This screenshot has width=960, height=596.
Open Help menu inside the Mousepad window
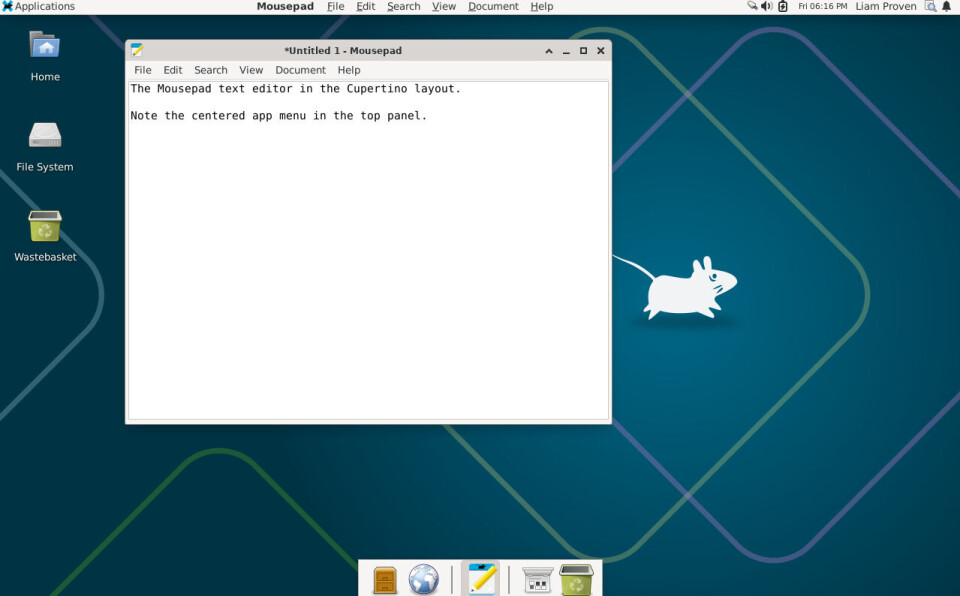point(349,70)
